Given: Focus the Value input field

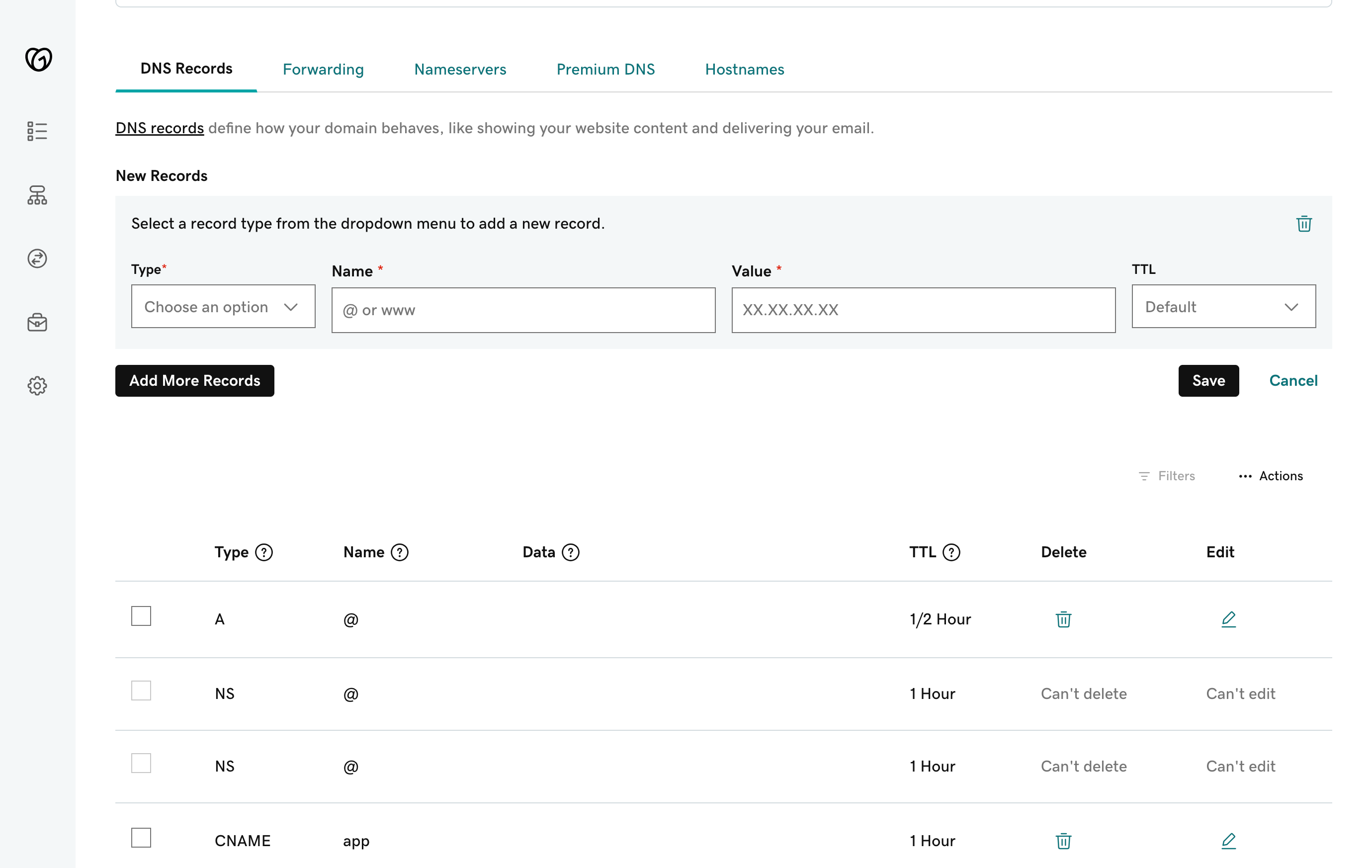Looking at the screenshot, I should [924, 310].
